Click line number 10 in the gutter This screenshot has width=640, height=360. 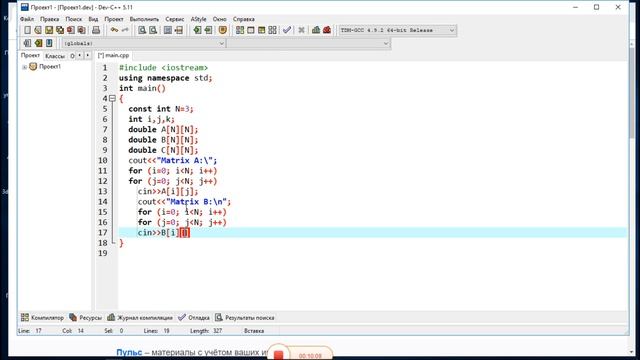click(103, 160)
